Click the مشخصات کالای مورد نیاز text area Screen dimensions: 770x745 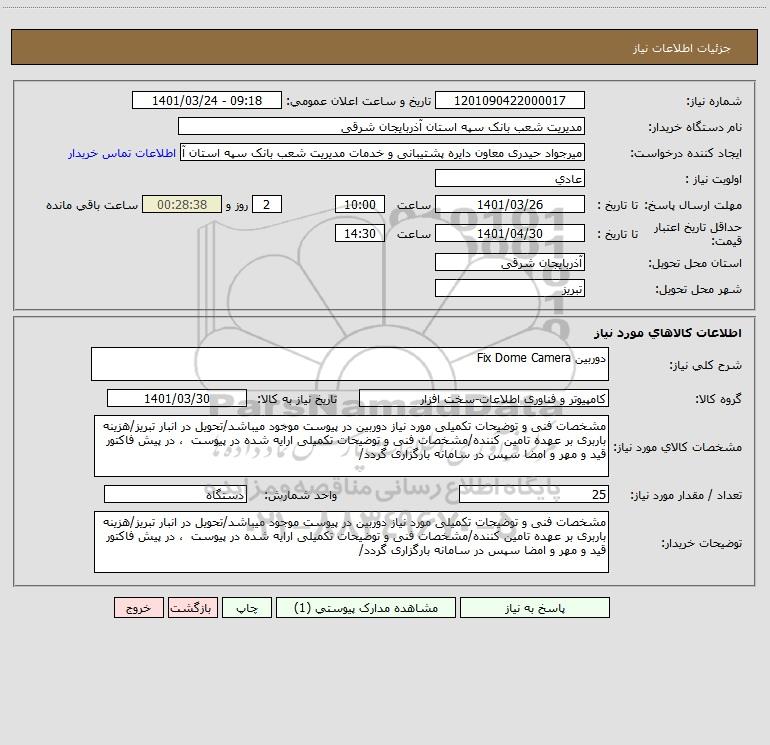pos(351,446)
